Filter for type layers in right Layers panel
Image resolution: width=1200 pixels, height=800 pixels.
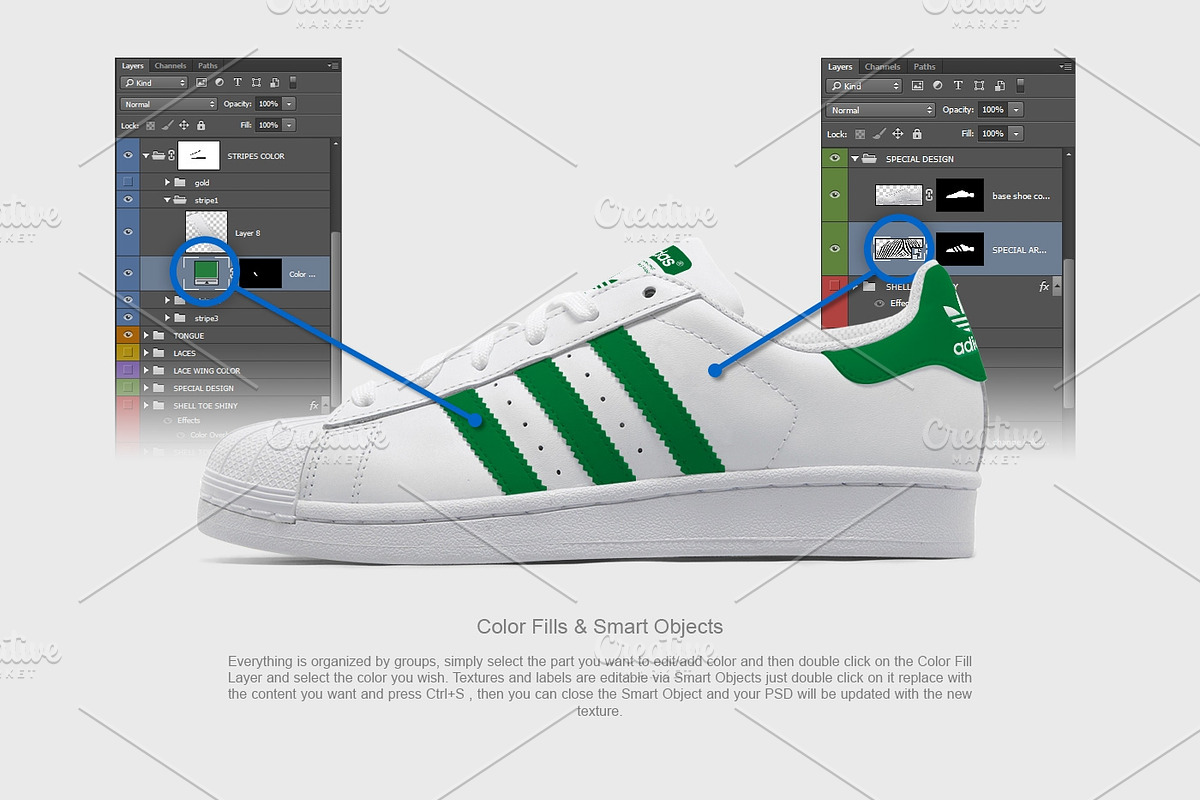pyautogui.click(x=958, y=86)
